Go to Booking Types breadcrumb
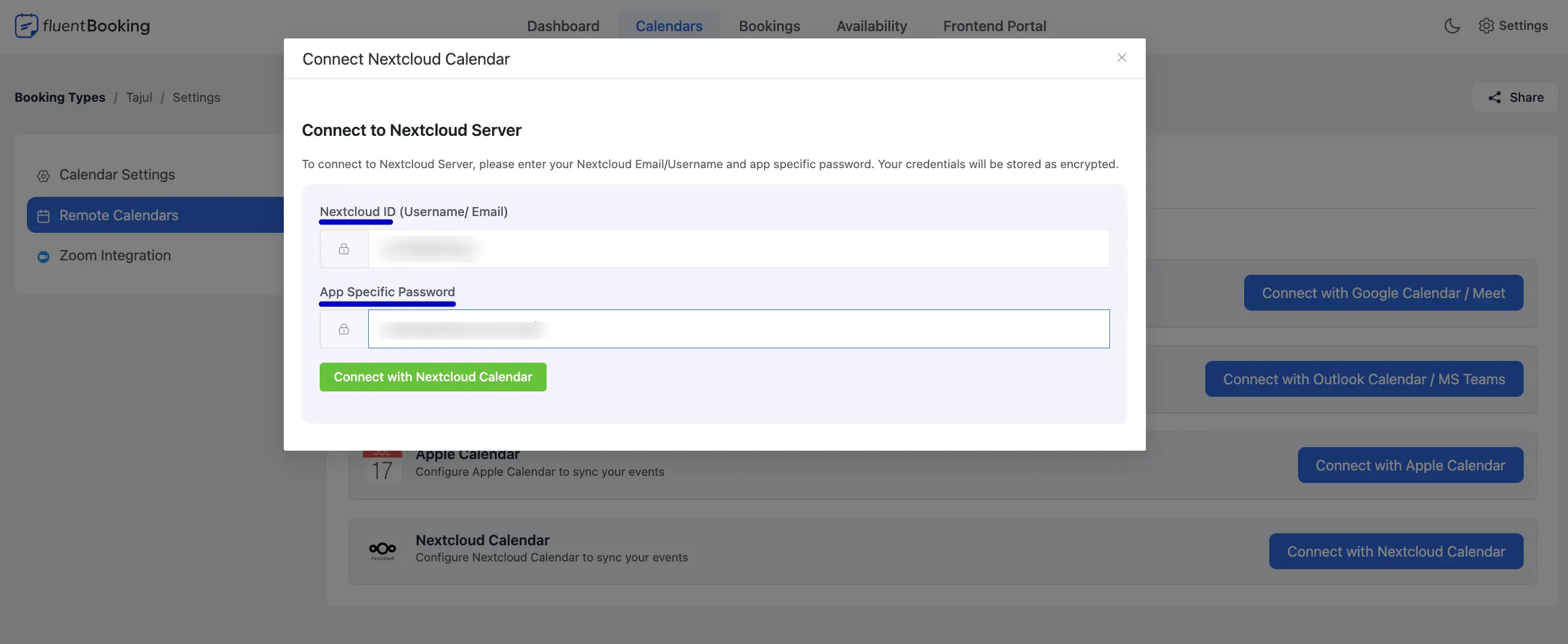 (60, 98)
